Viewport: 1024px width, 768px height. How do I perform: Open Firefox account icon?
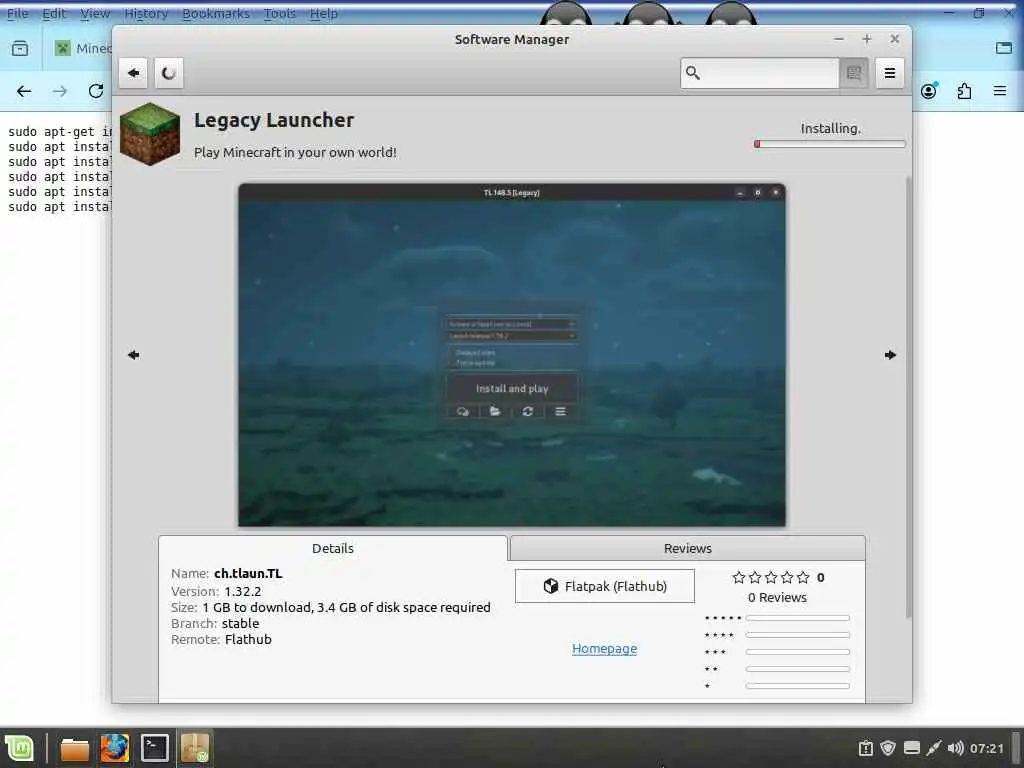pos(929,91)
